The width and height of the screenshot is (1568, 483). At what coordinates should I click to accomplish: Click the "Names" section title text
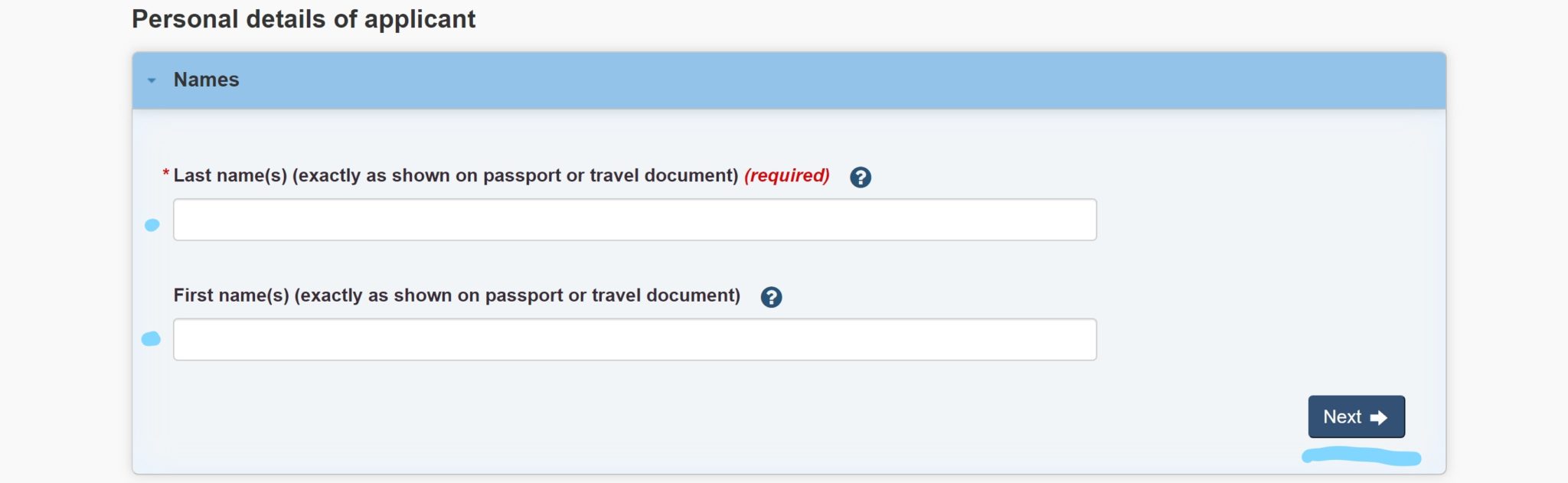click(x=206, y=80)
